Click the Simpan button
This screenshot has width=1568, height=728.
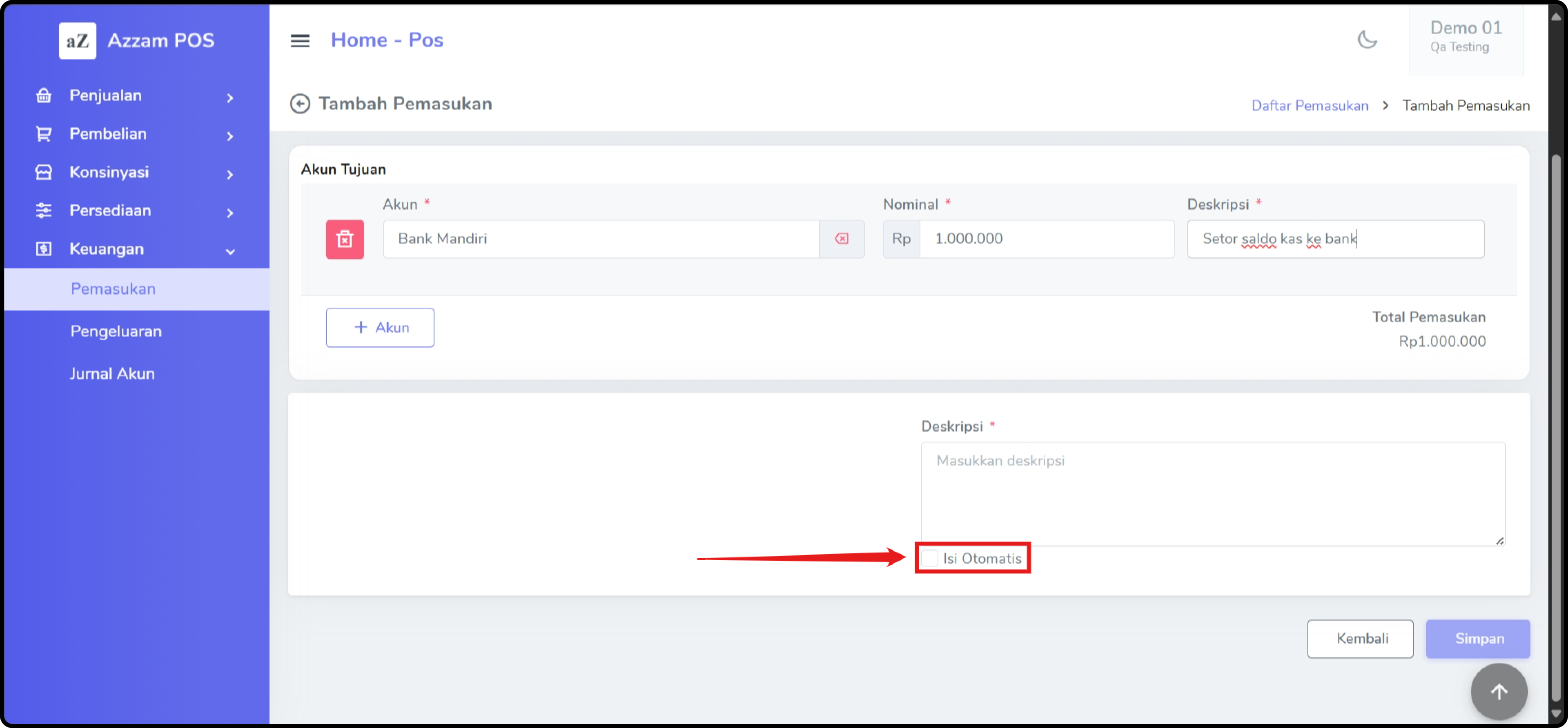(x=1477, y=639)
